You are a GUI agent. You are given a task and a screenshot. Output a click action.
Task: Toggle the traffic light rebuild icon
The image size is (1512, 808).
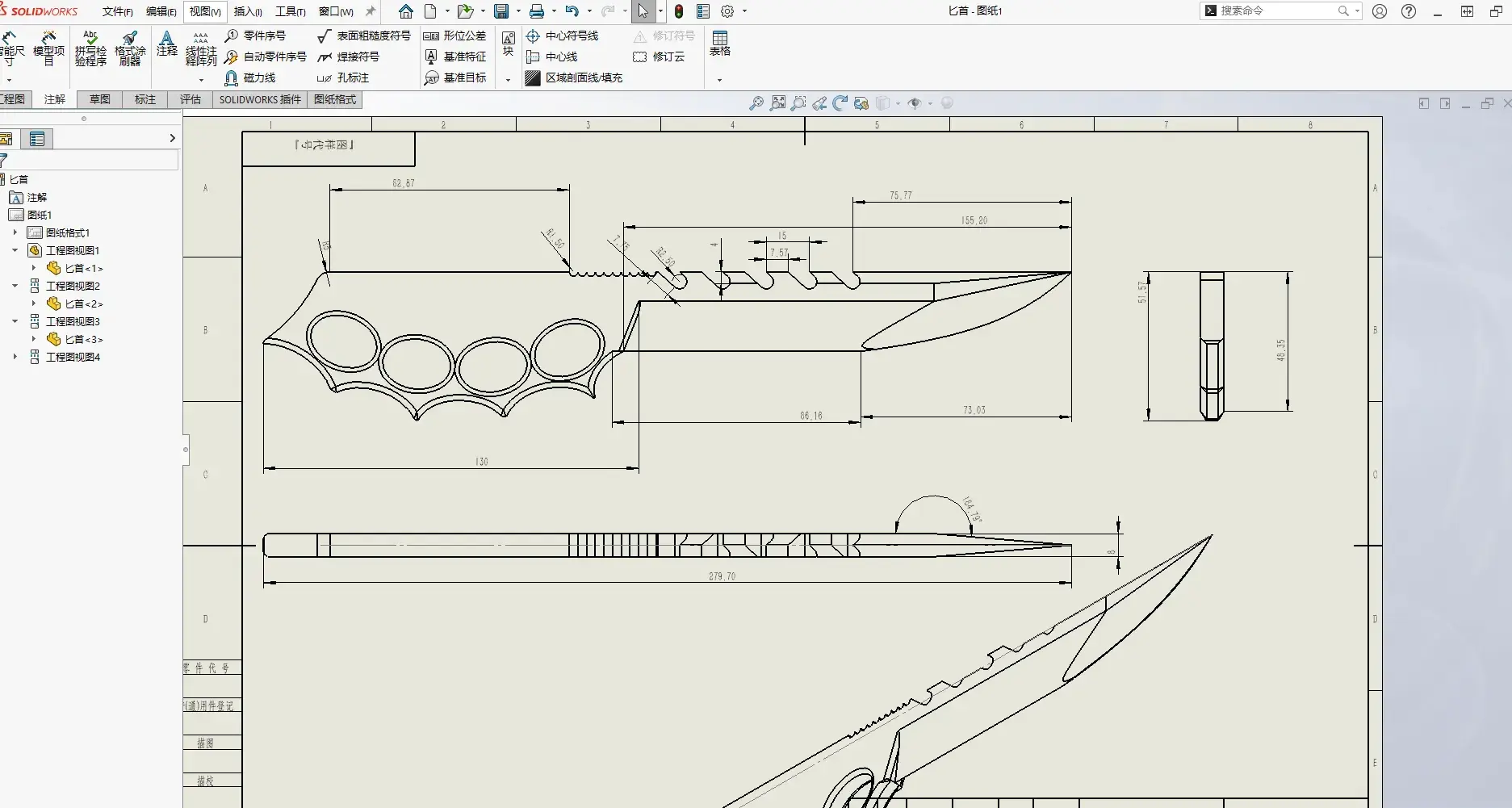click(x=679, y=11)
